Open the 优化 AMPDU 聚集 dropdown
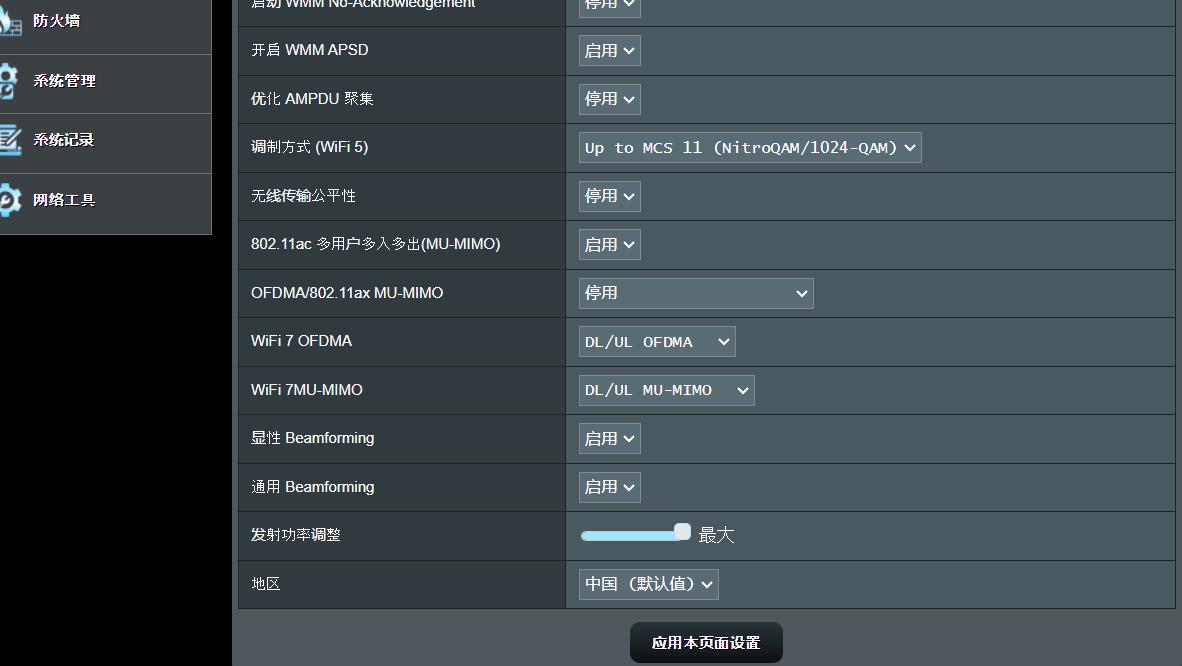Image resolution: width=1182 pixels, height=666 pixels. click(608, 99)
